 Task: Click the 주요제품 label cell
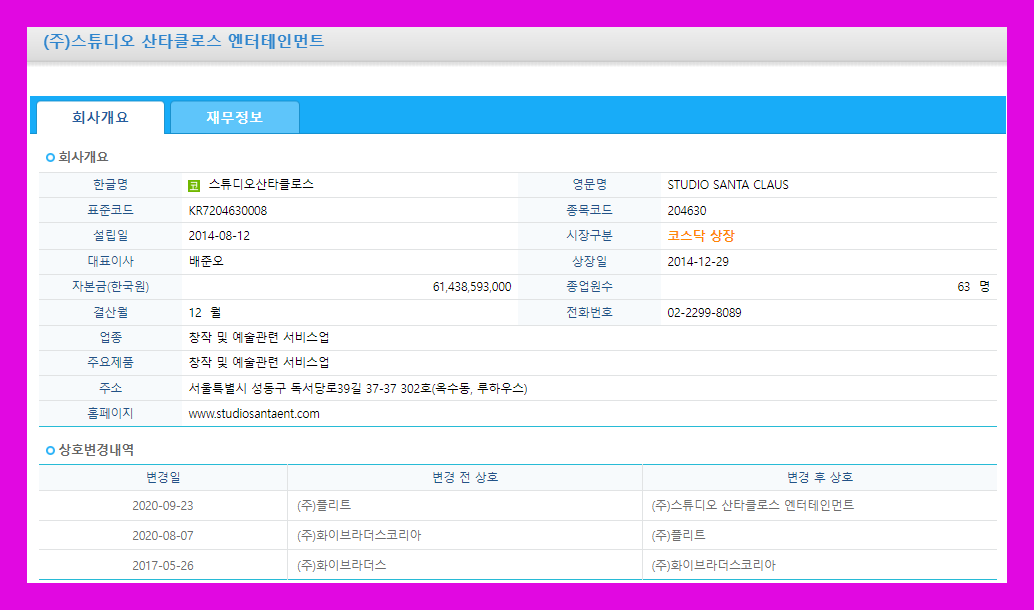pos(110,363)
